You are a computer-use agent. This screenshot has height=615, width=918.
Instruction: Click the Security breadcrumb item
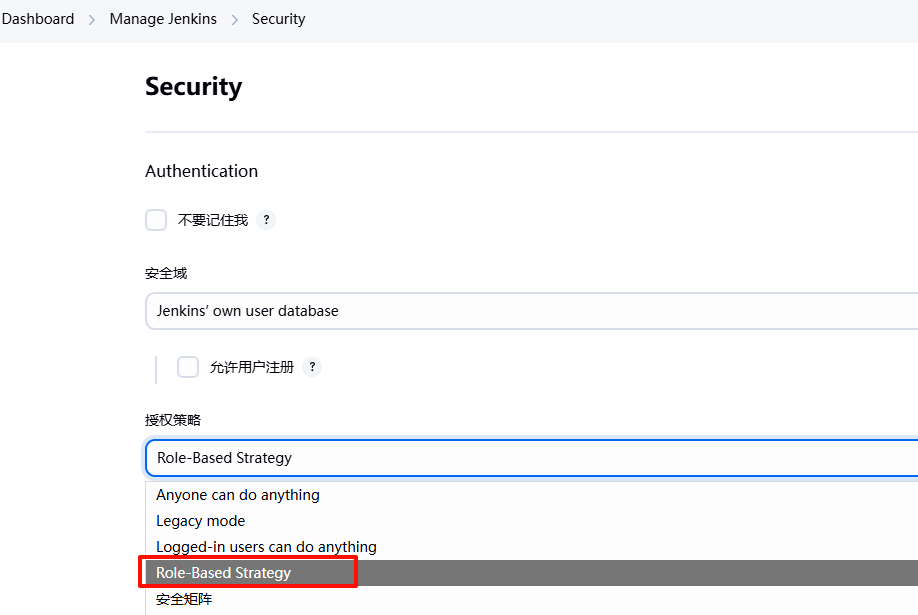[x=278, y=19]
